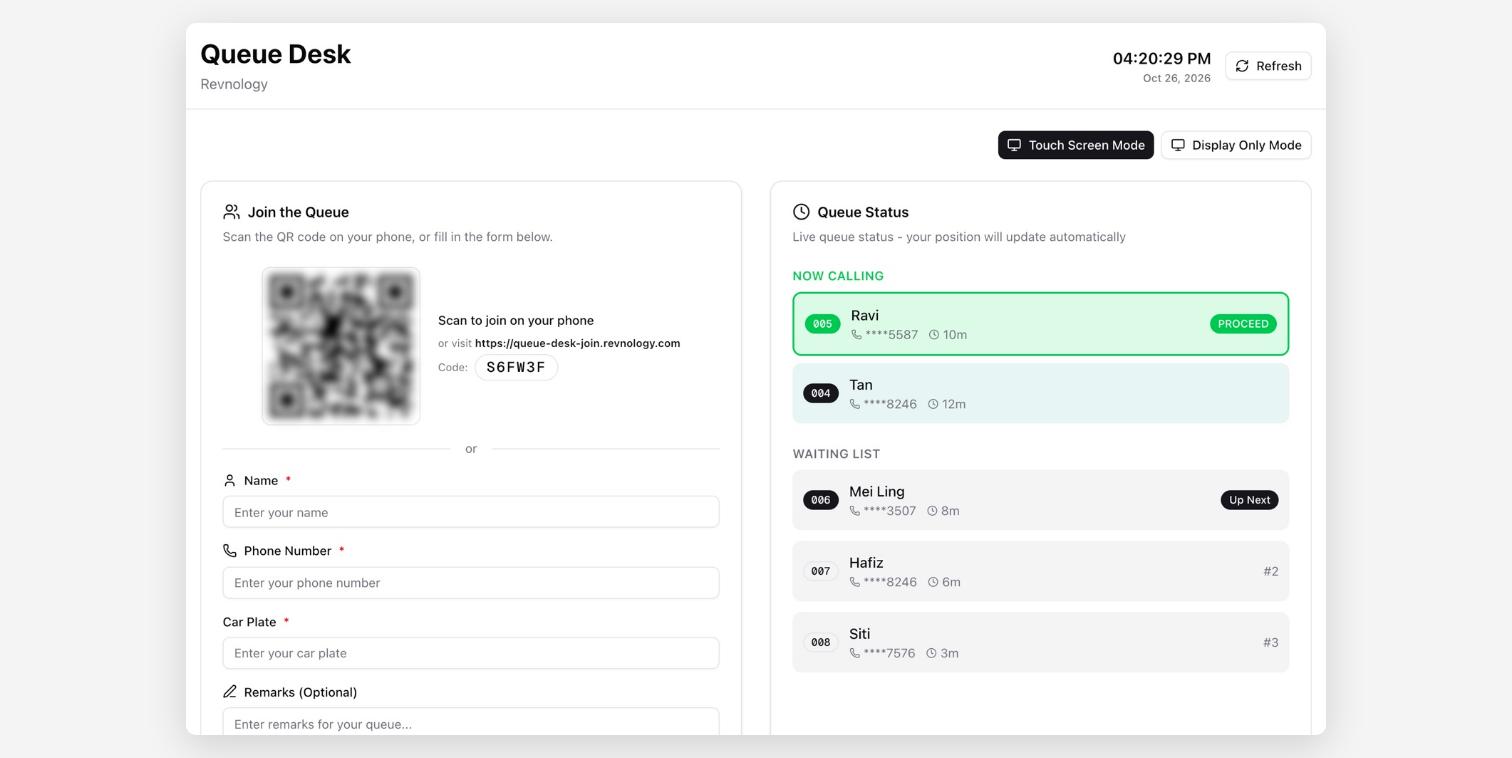This screenshot has height=758, width=1512.
Task: Click the phone icon in Ravi's row
Action: coord(856,335)
